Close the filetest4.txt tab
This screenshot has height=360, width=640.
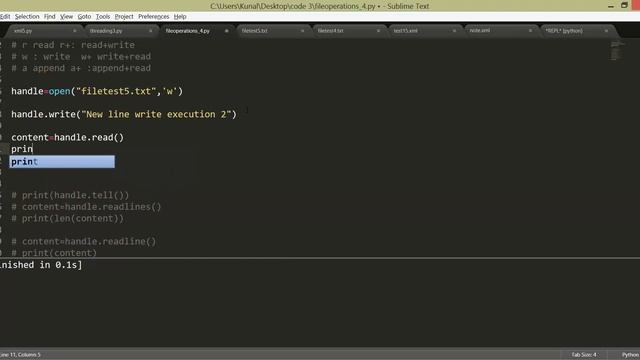pyautogui.click(x=378, y=31)
